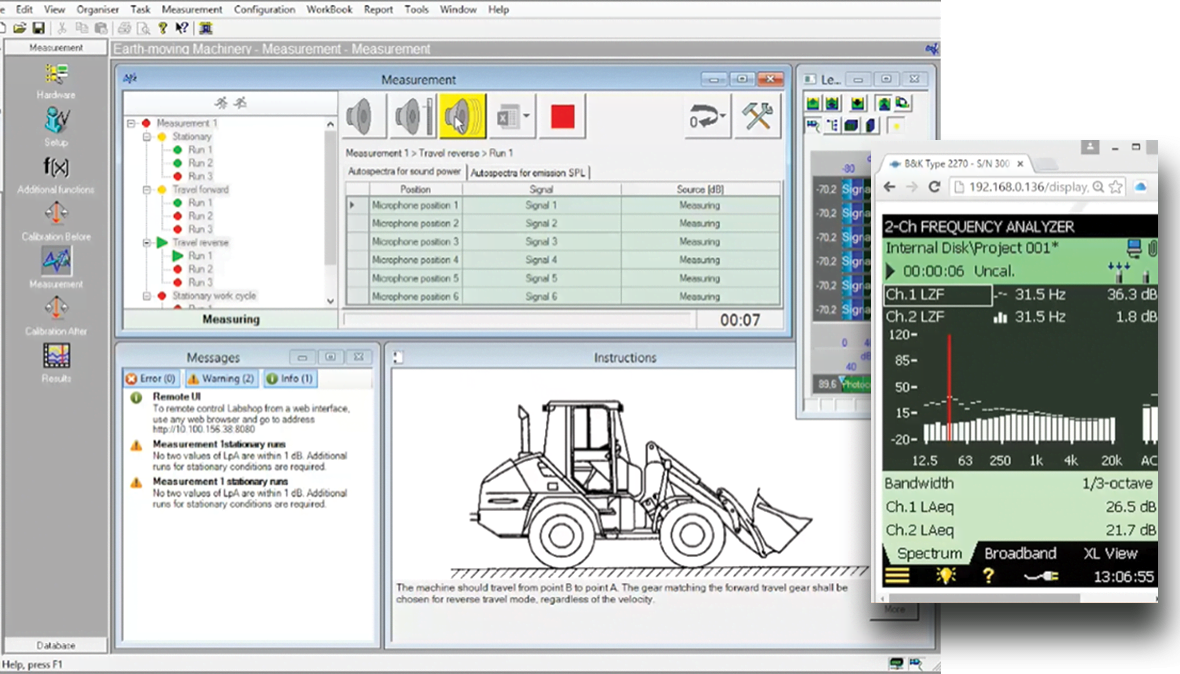Click the Hardware icon in the sidebar
Image resolution: width=1180 pixels, height=674 pixels.
click(56, 75)
